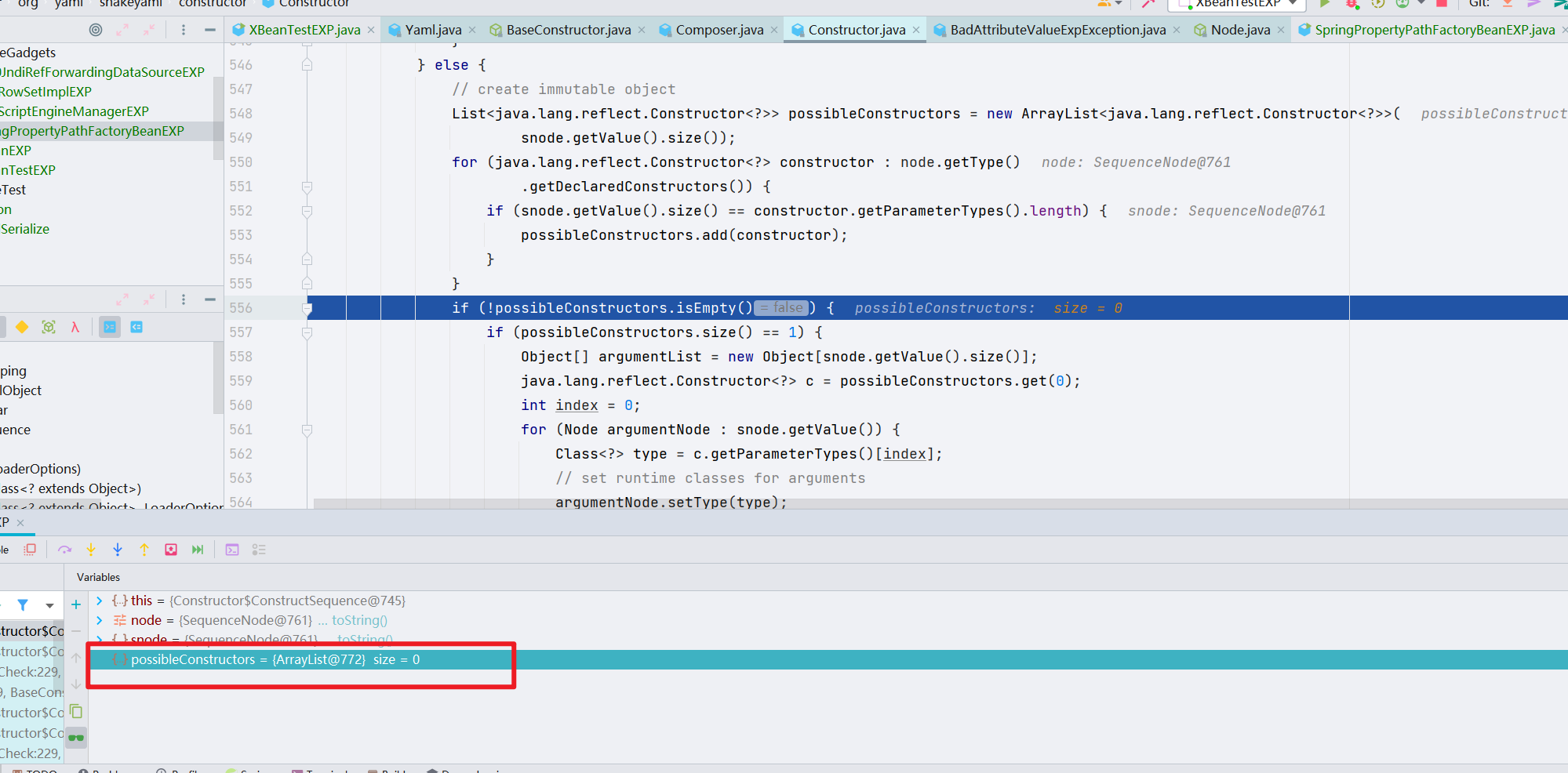
Task: Click the Step Out up-arrow icon
Action: click(x=144, y=550)
